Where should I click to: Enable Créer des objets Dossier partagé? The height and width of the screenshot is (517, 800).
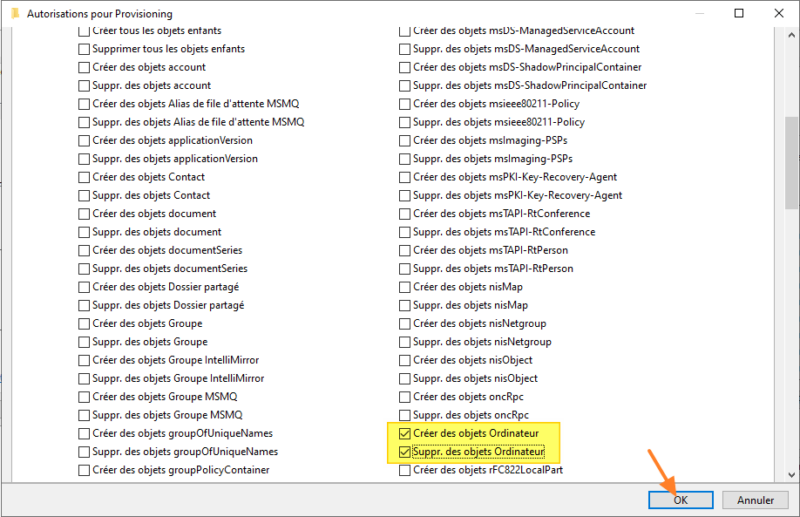point(84,287)
